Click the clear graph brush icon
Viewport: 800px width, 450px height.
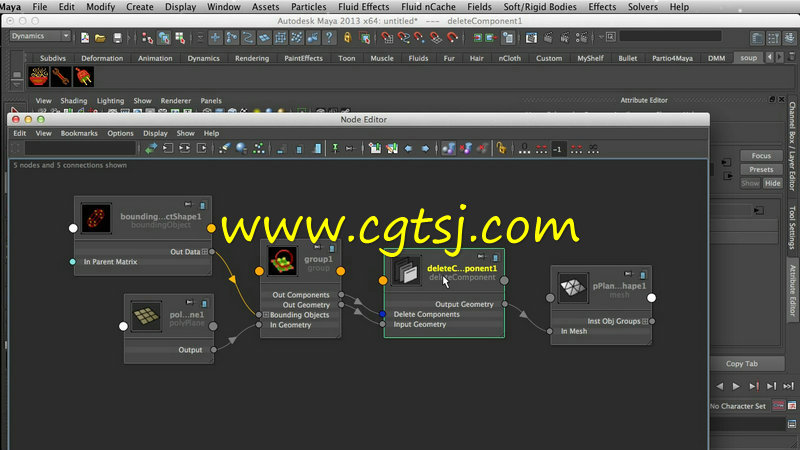(224, 148)
